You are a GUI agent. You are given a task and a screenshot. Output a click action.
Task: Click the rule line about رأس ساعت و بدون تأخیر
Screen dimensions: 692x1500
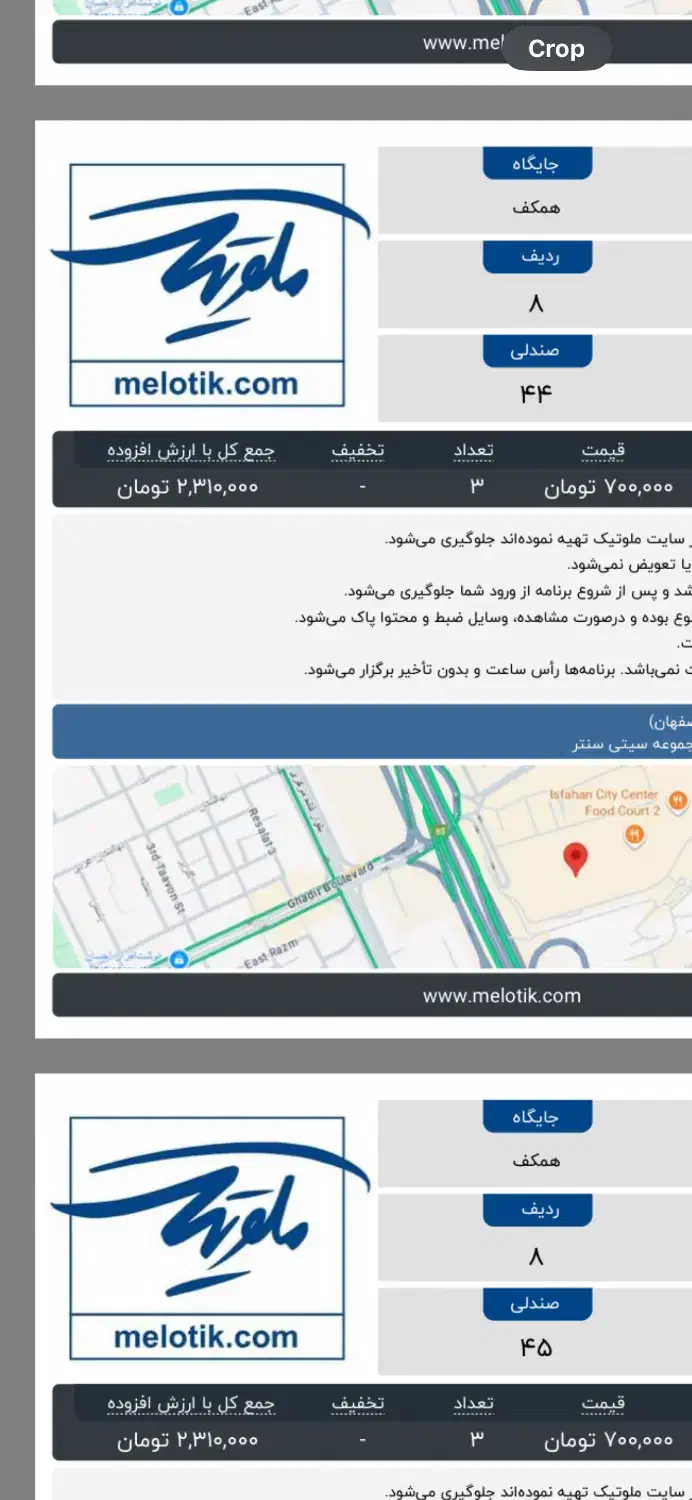[498, 669]
